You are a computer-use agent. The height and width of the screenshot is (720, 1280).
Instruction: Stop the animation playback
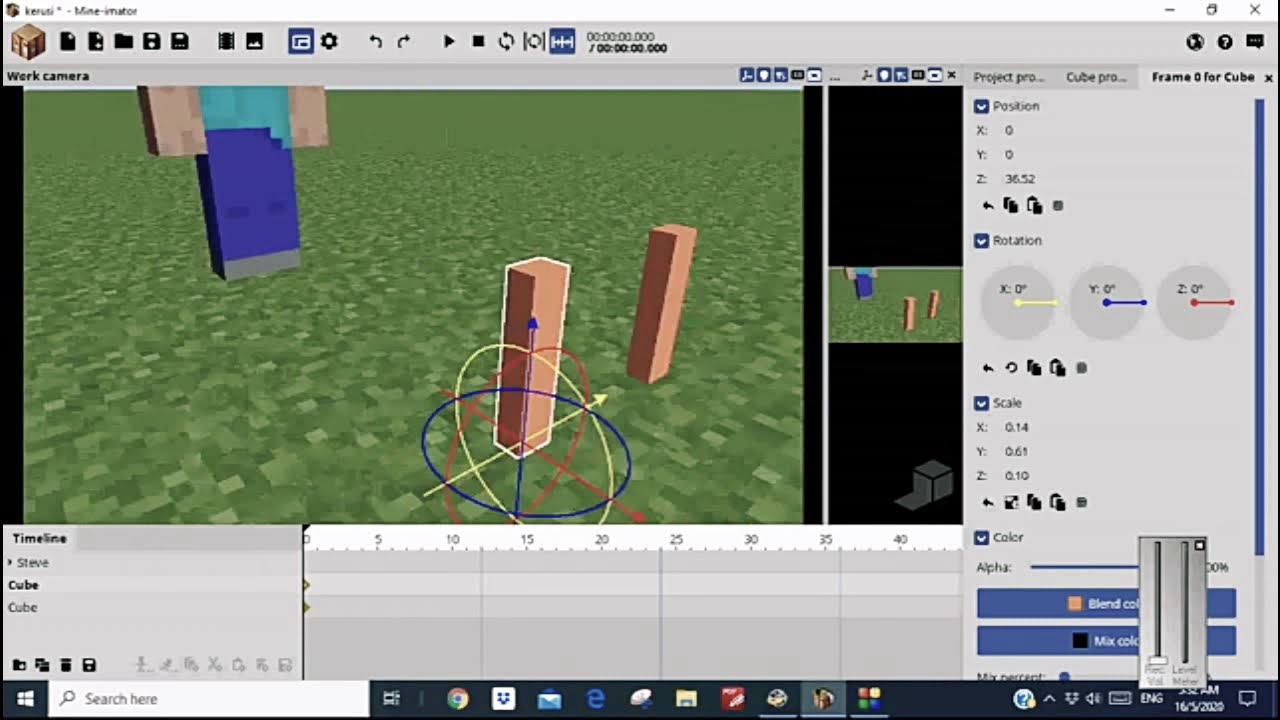(x=478, y=42)
